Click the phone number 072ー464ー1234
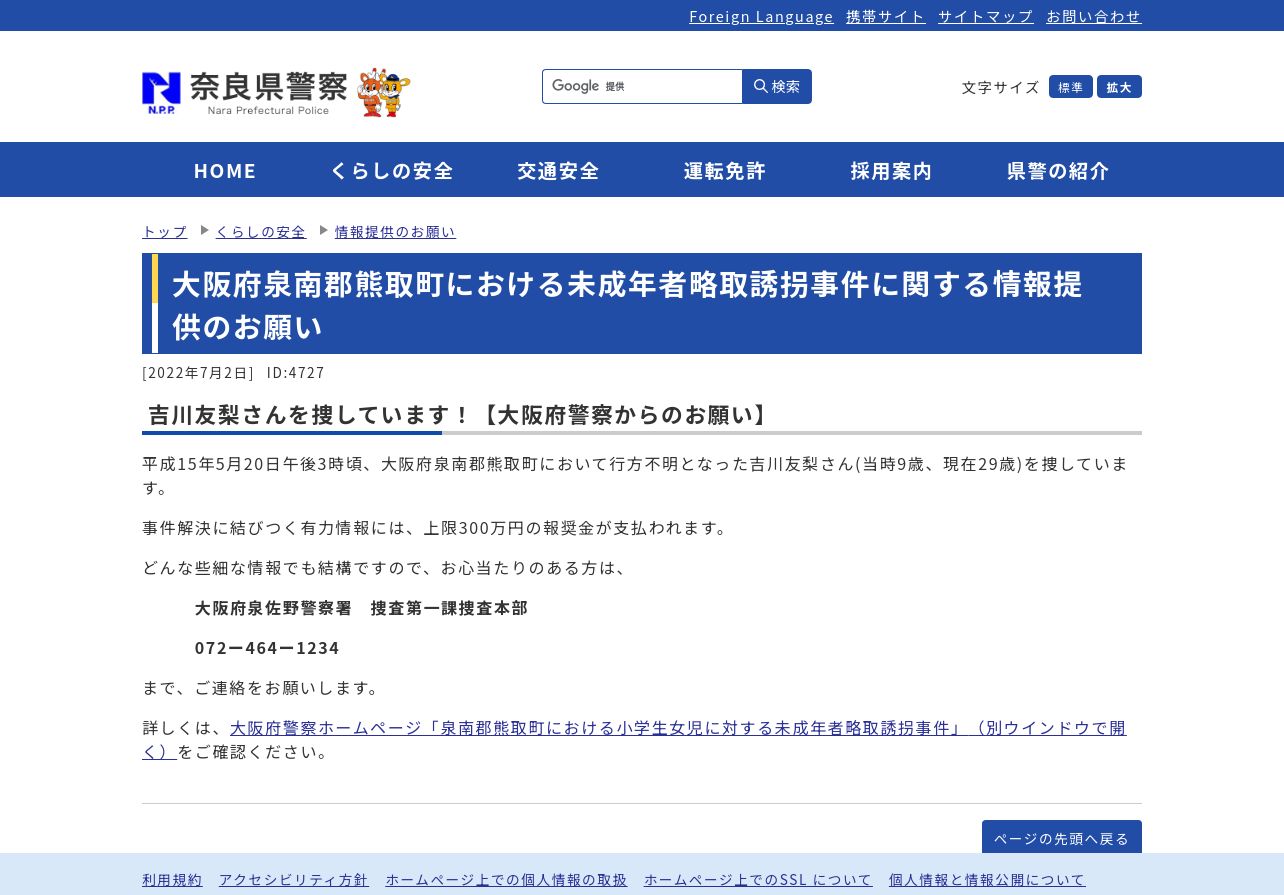This screenshot has width=1284, height=895. click(x=267, y=648)
